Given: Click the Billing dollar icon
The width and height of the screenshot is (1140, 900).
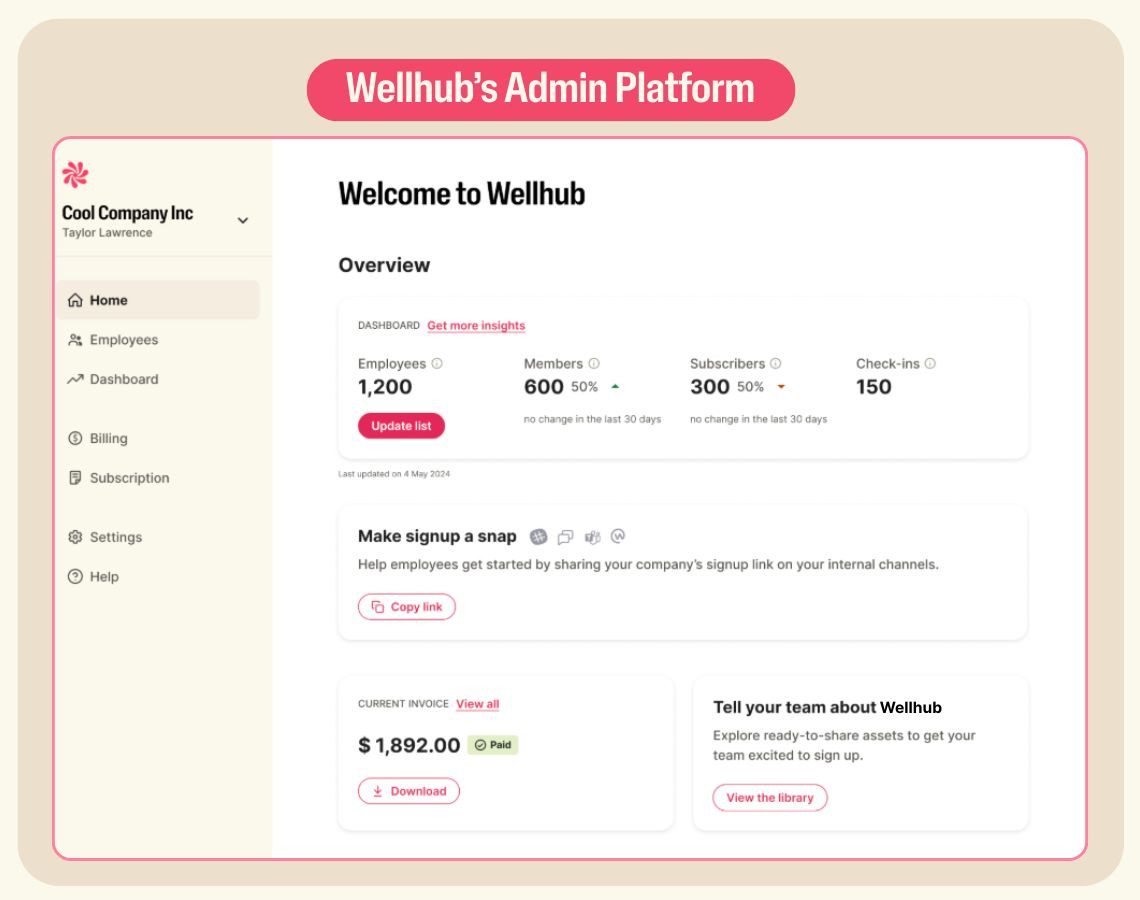Looking at the screenshot, I should [x=75, y=438].
